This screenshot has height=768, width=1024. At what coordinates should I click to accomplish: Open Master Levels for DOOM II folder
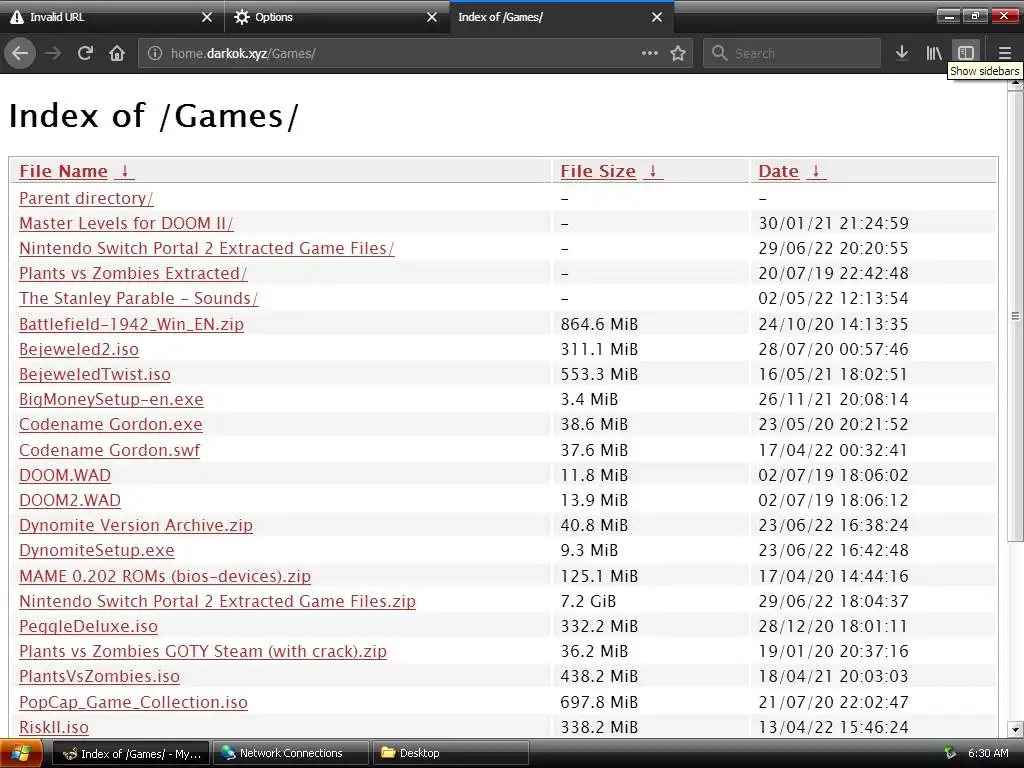click(126, 223)
